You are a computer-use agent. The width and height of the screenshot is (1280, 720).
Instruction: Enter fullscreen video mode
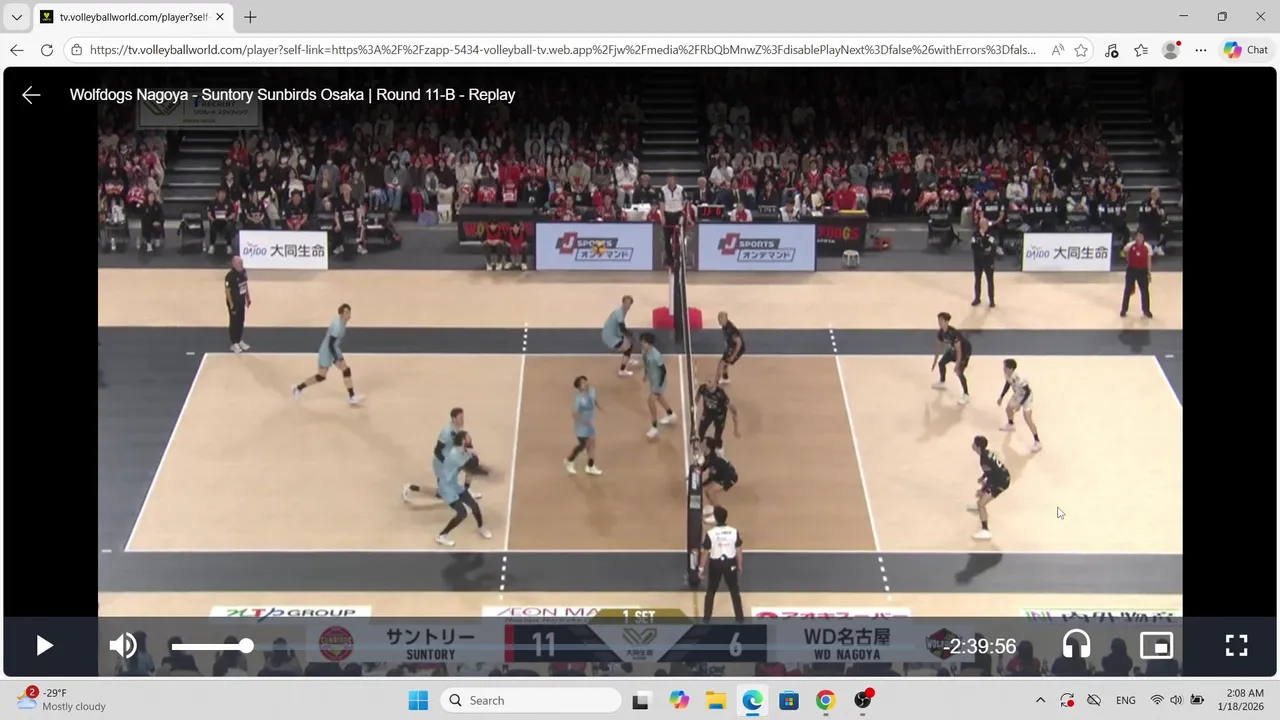pos(1237,645)
